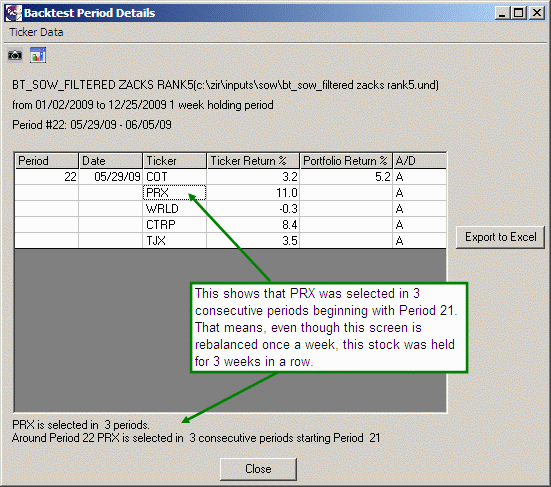Image resolution: width=551 pixels, height=487 pixels.
Task: Click the Close button
Action: 258,469
